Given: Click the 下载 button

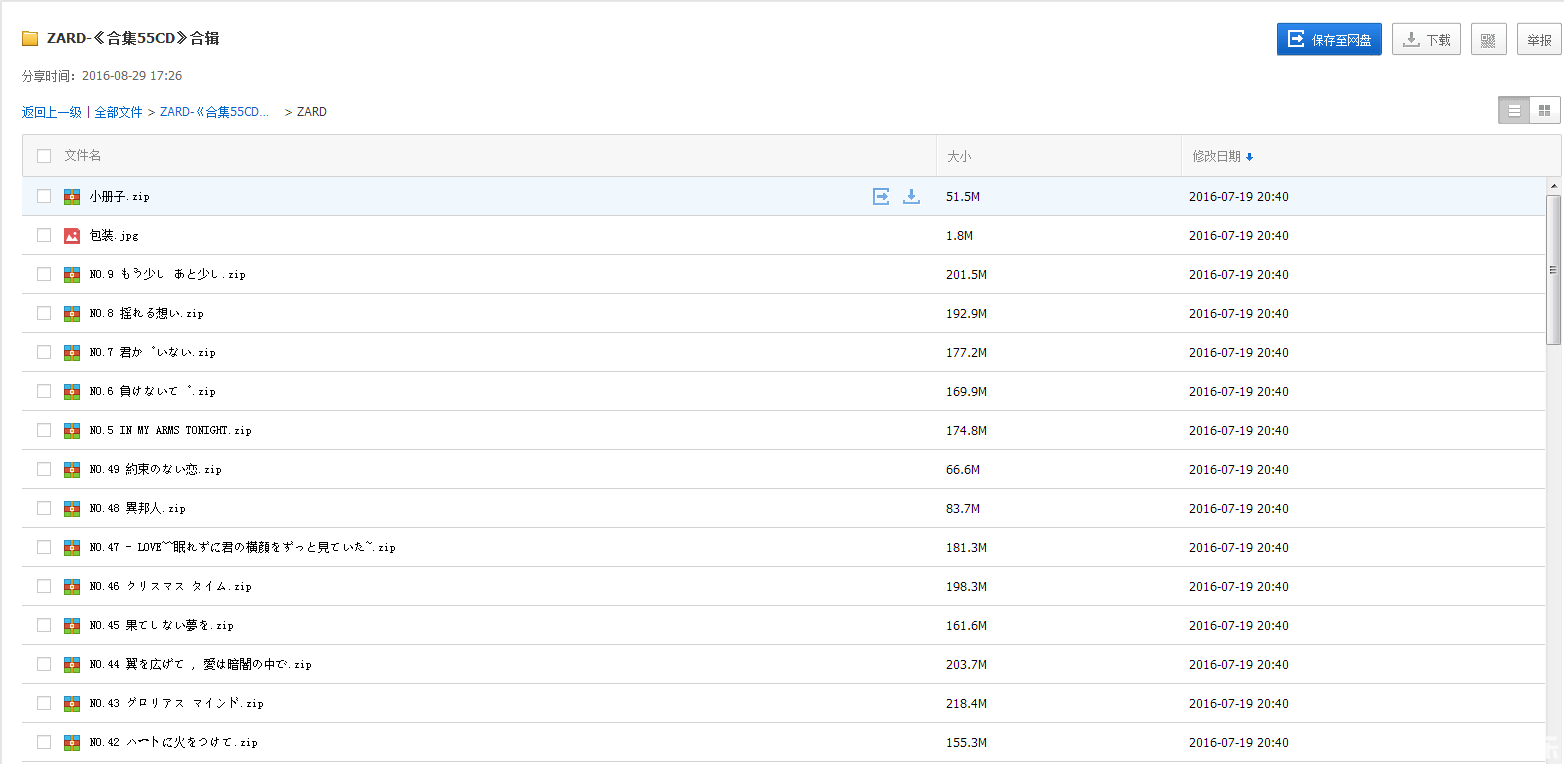Looking at the screenshot, I should click(1426, 39).
